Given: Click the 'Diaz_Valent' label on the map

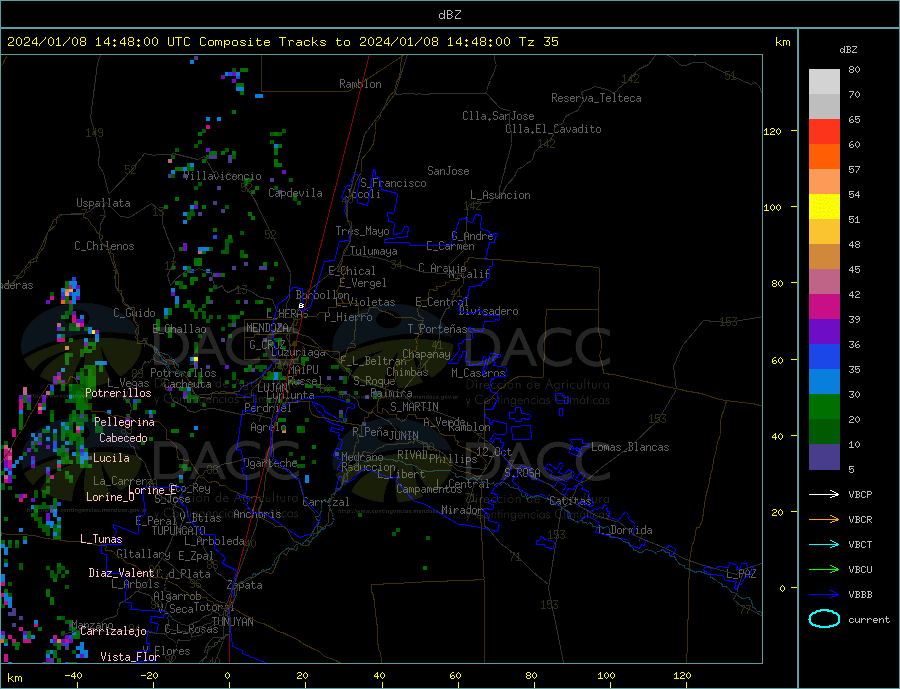Looking at the screenshot, I should click(x=121, y=573).
